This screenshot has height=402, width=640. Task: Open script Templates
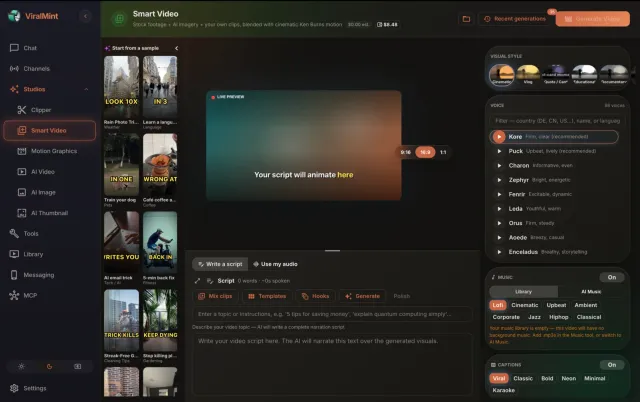point(267,296)
